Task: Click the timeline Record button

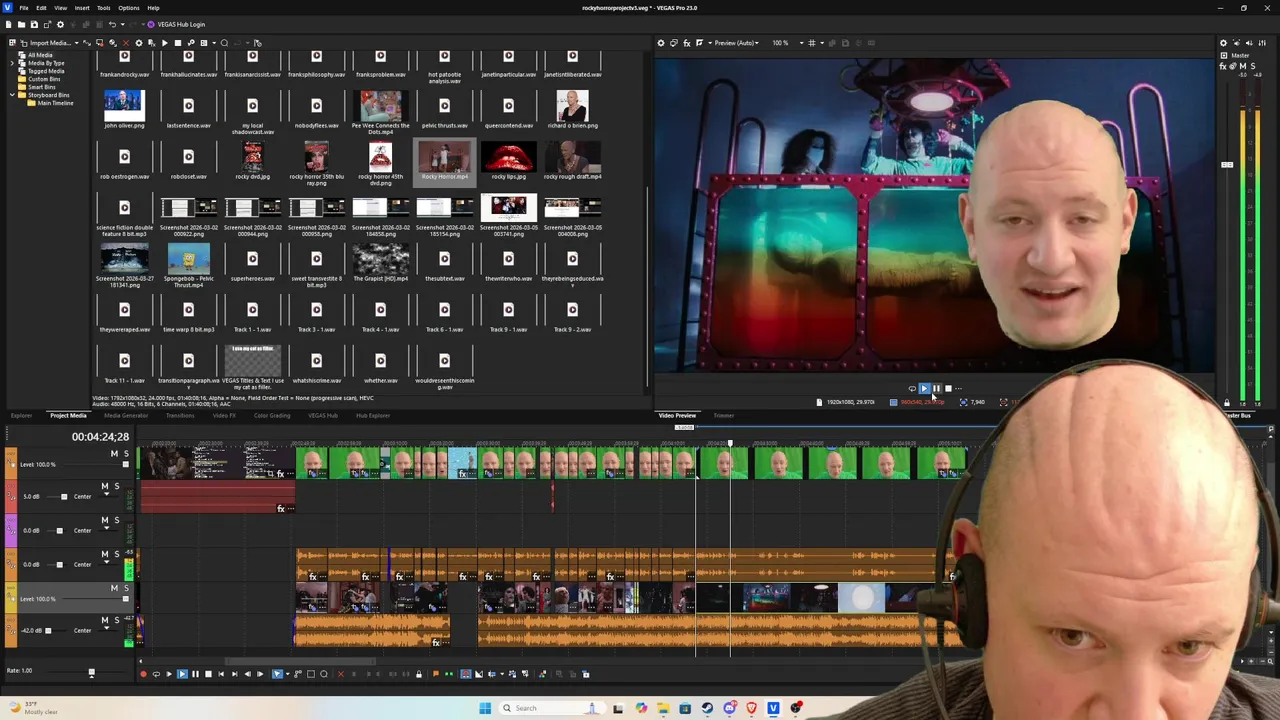Action: [143, 674]
